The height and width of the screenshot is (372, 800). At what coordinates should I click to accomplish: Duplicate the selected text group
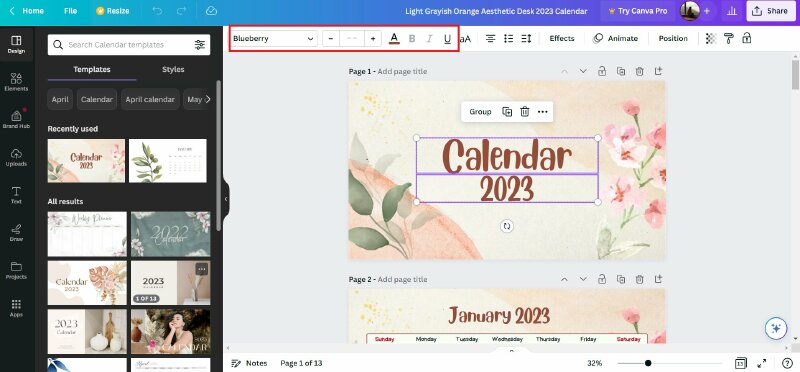[507, 112]
